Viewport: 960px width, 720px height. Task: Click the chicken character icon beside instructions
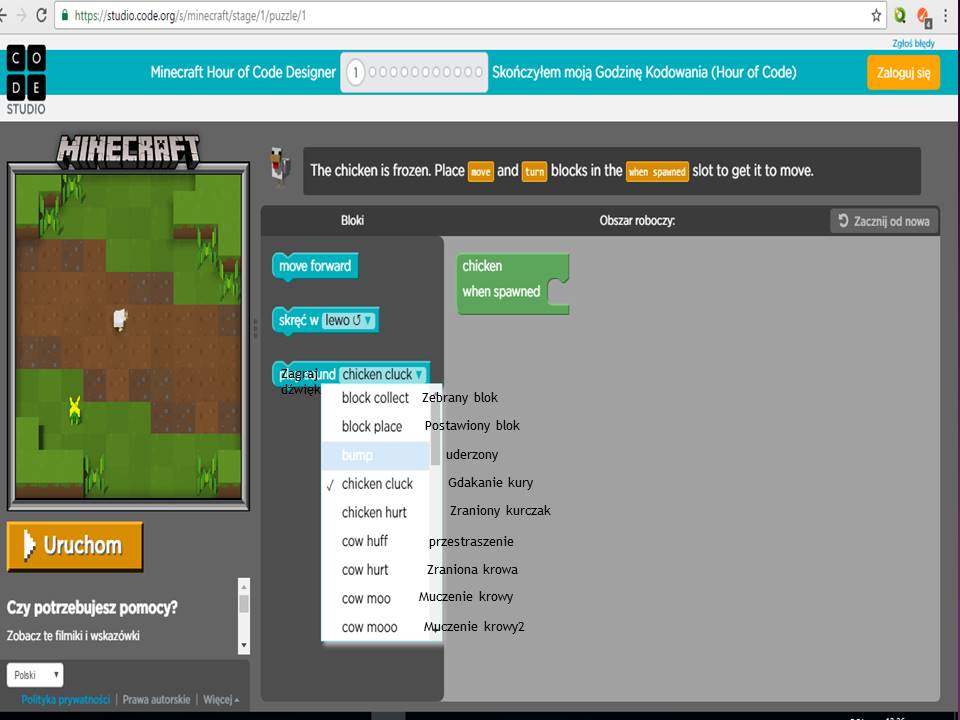click(281, 167)
